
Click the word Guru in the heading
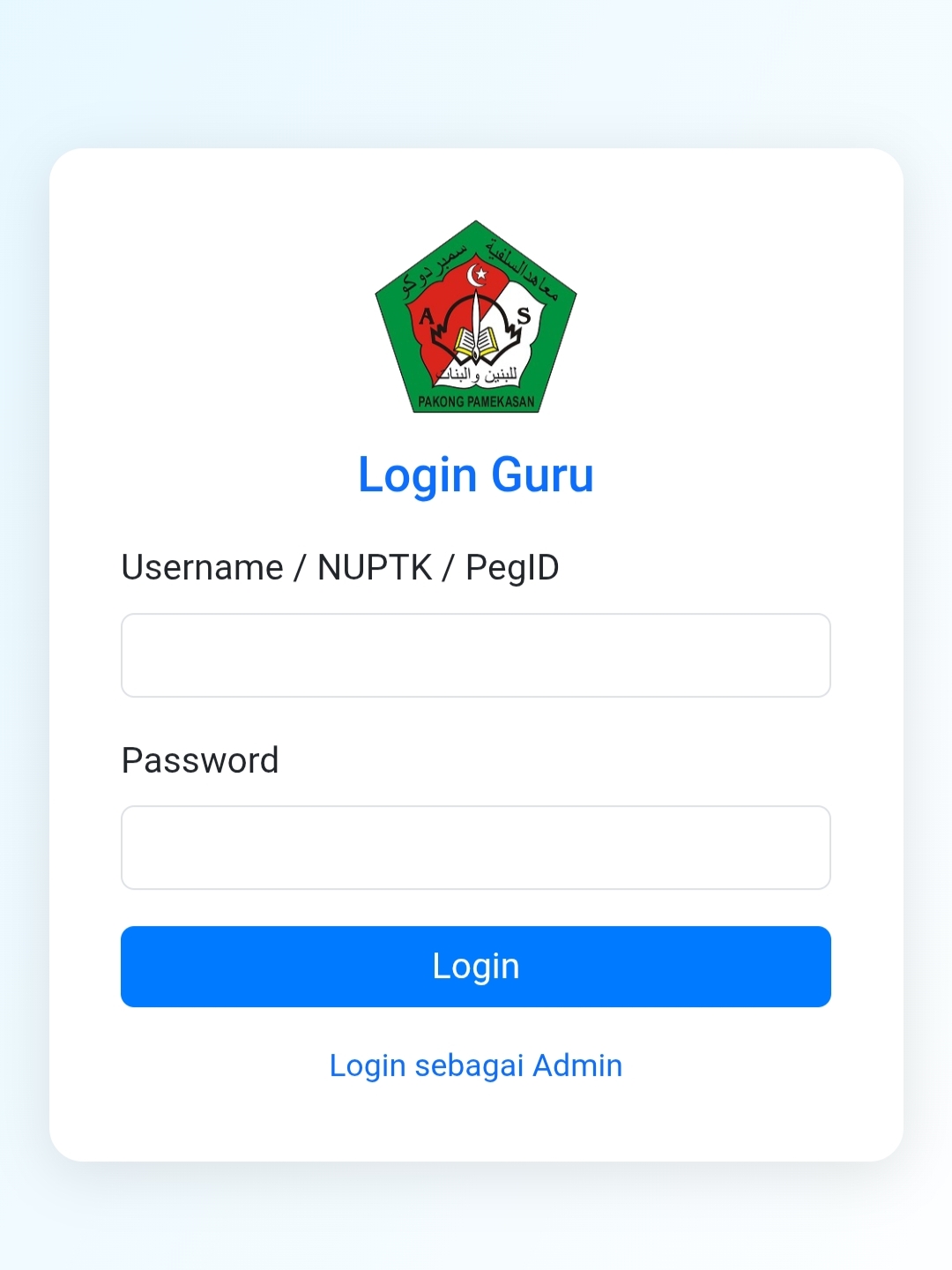pos(543,474)
